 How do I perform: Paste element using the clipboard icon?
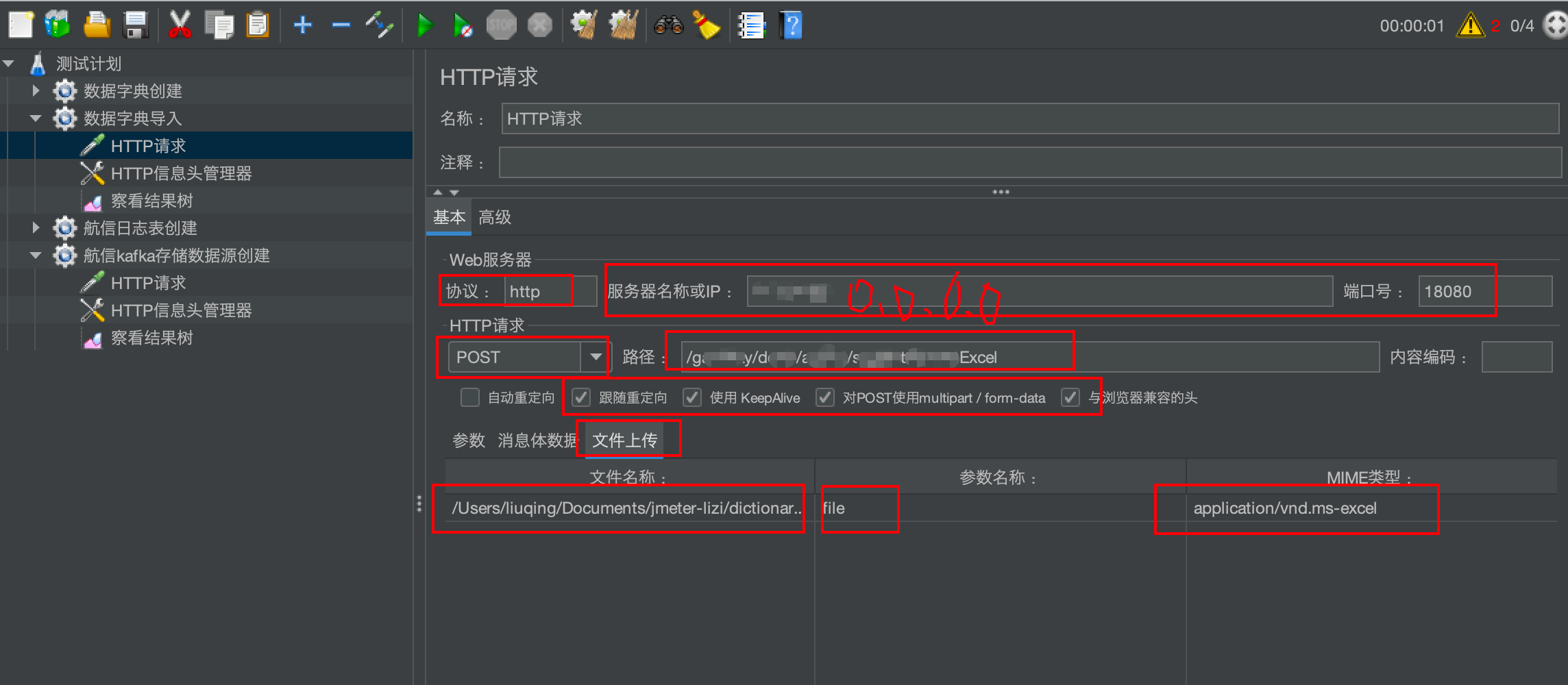click(257, 25)
